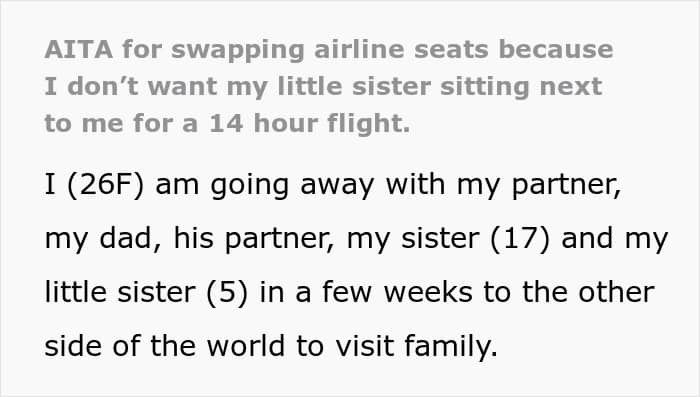700x397 pixels.
Task: Click "and my" ending the second body line
Action: coord(614,239)
